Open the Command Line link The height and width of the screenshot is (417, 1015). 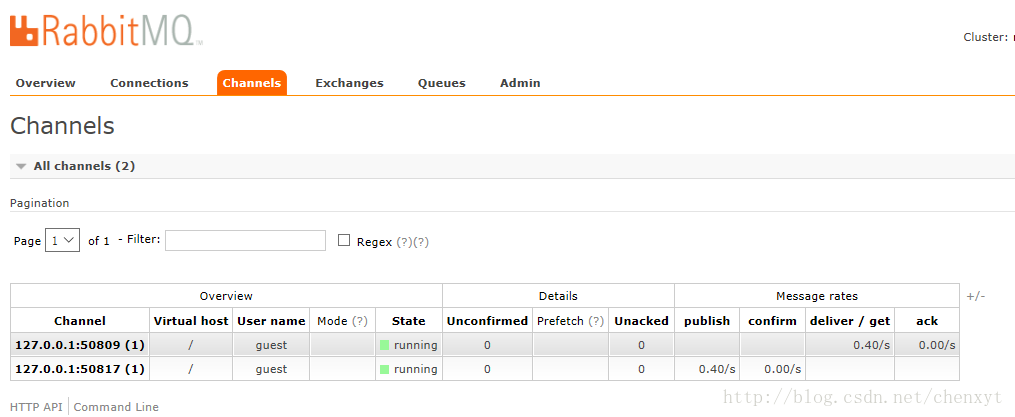click(116, 407)
